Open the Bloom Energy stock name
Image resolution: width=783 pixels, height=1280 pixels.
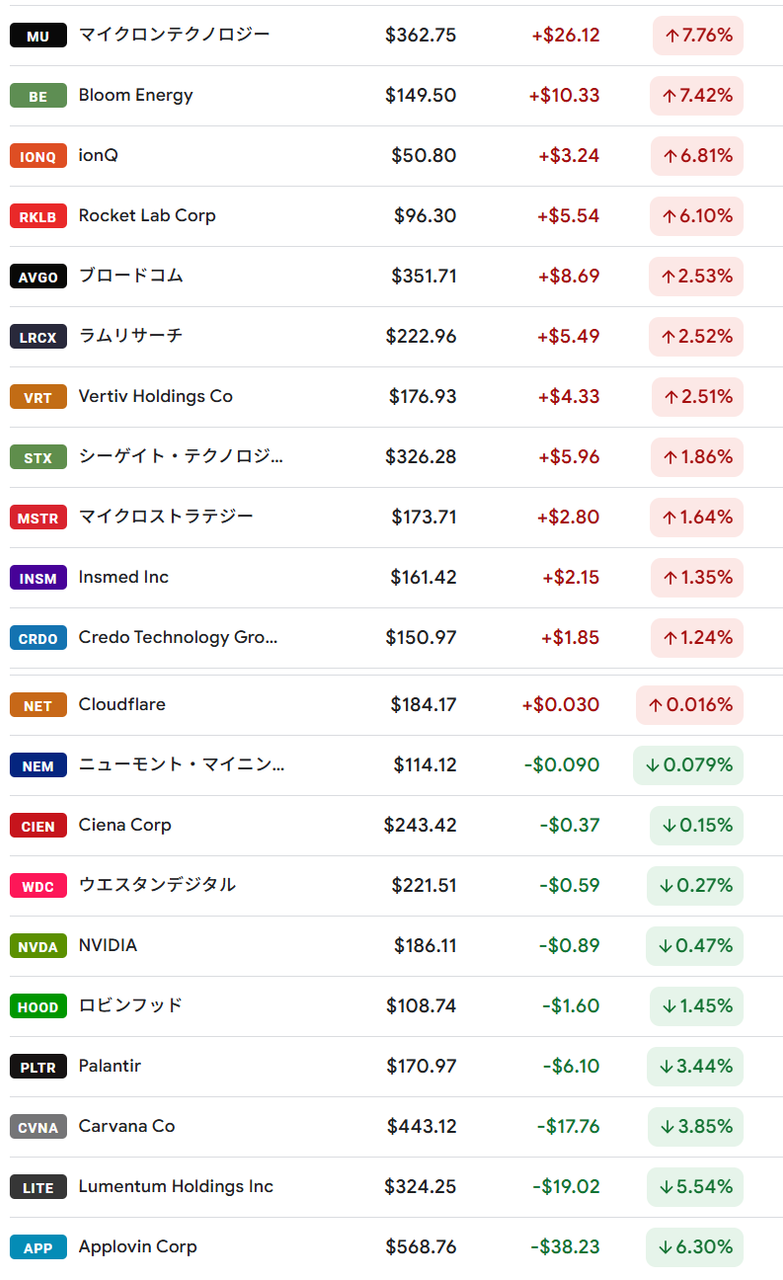[136, 96]
